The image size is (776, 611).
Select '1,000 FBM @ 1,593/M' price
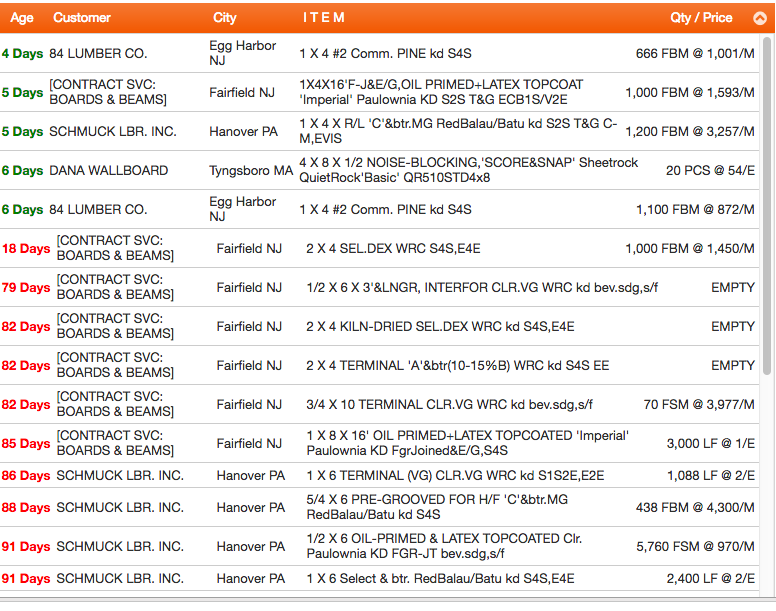click(x=690, y=93)
